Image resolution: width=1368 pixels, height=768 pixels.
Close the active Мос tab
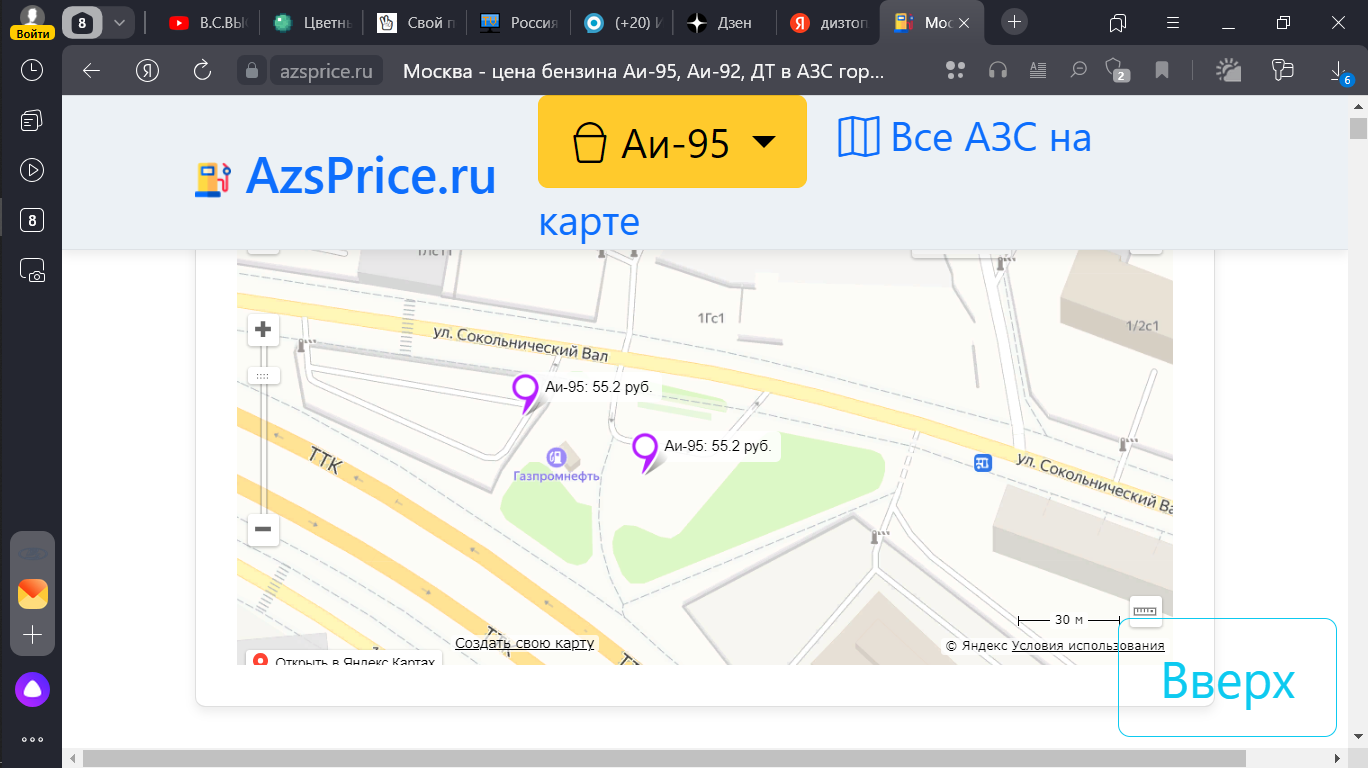966,22
